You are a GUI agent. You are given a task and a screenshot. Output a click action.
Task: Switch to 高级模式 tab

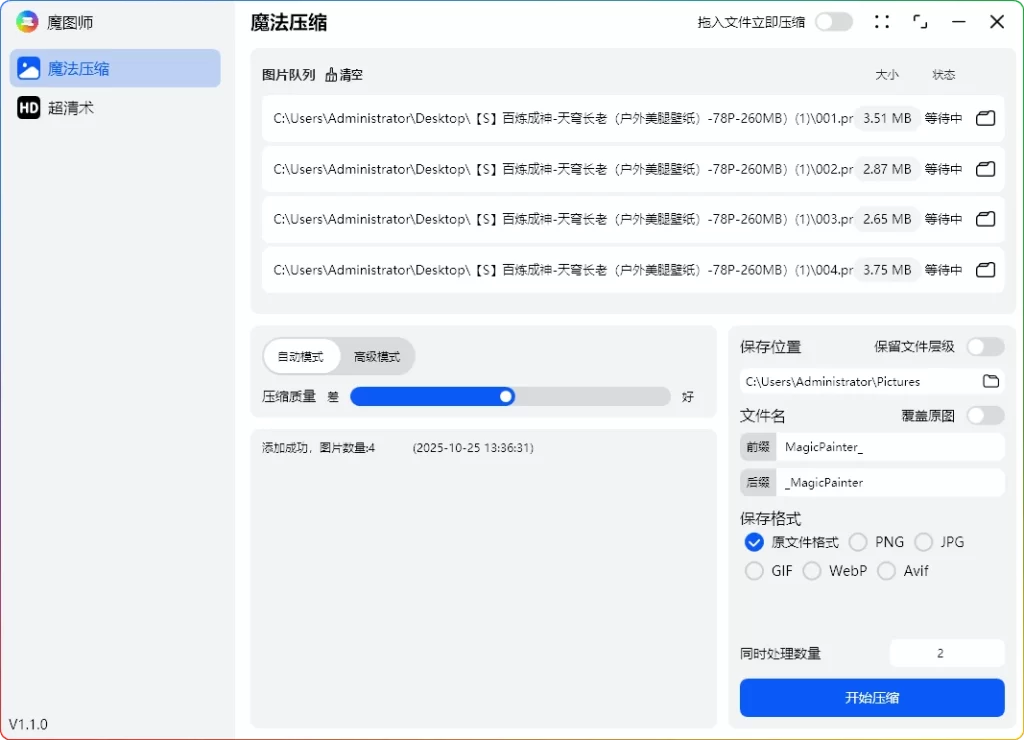376,357
